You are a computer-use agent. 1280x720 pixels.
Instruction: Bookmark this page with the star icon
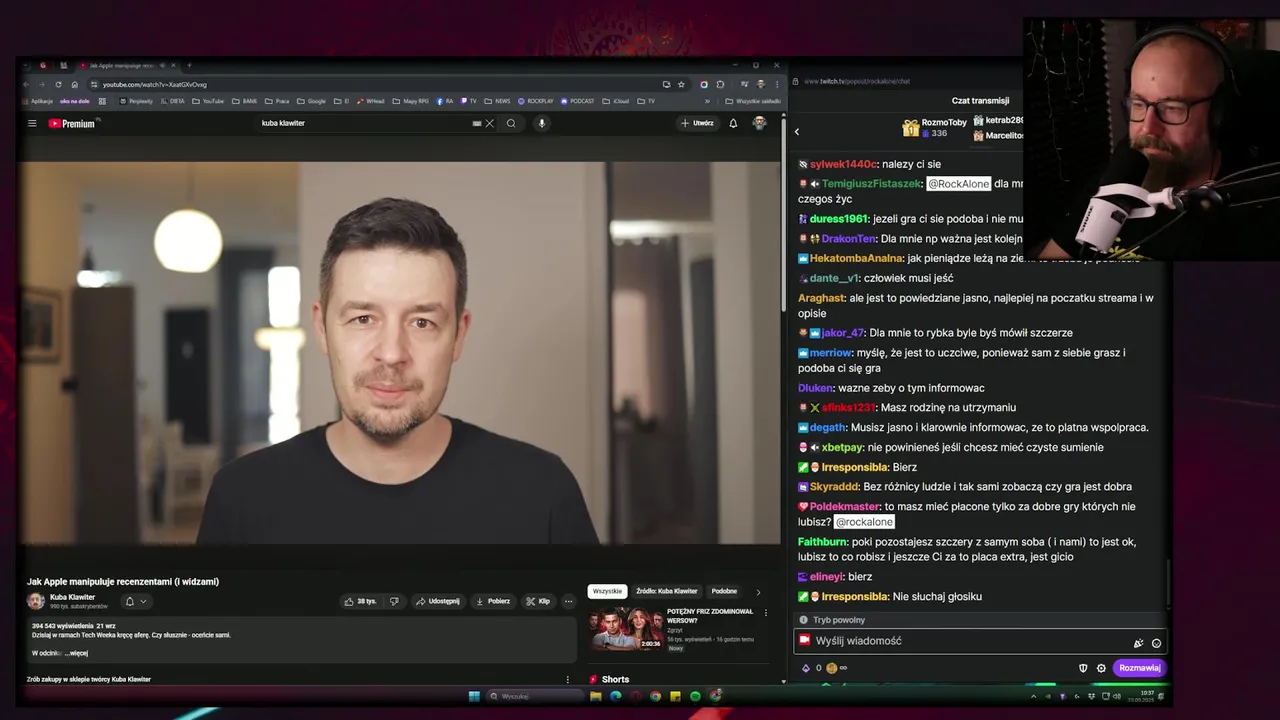682,84
